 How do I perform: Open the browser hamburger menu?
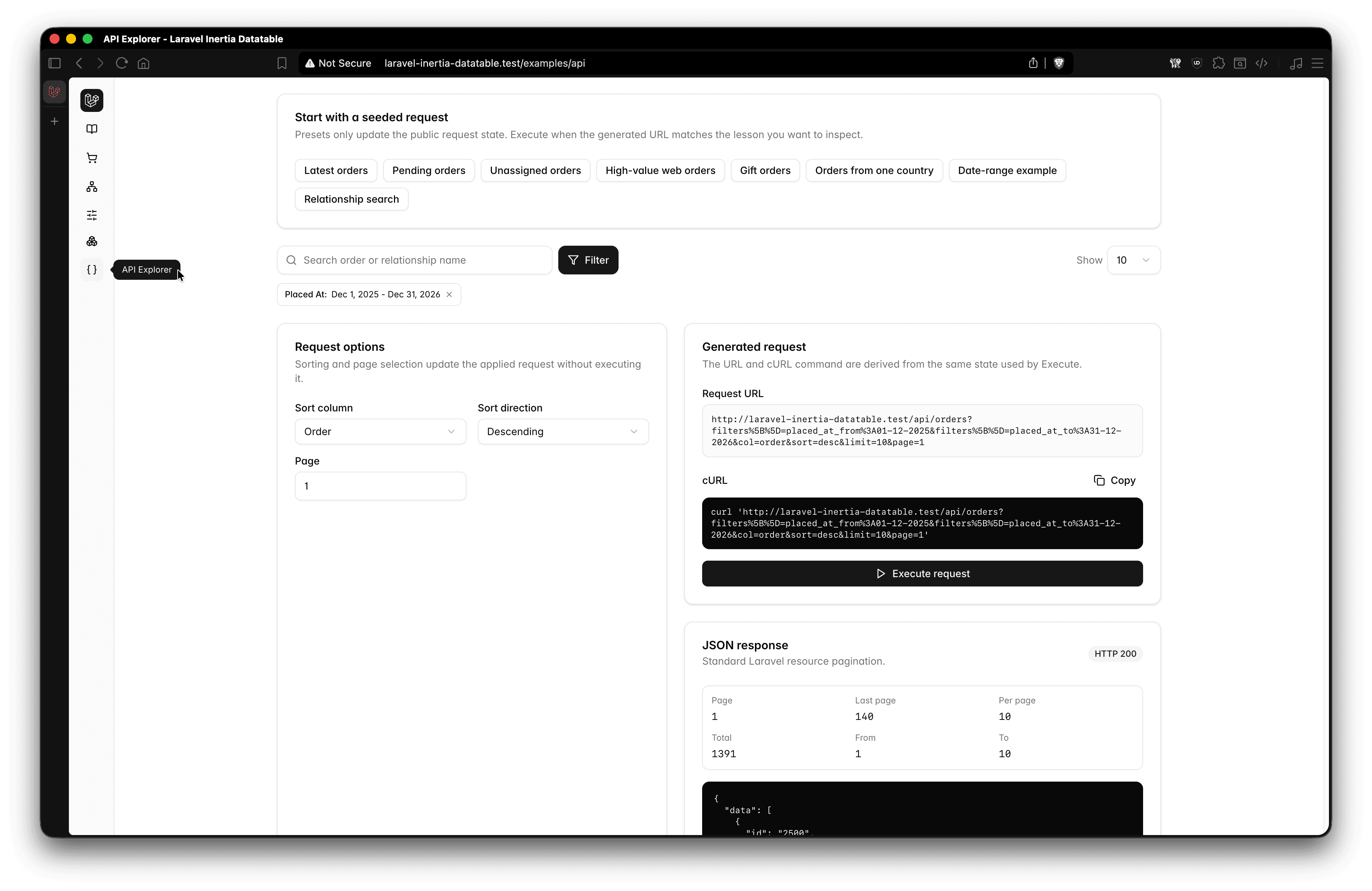click(x=1318, y=63)
